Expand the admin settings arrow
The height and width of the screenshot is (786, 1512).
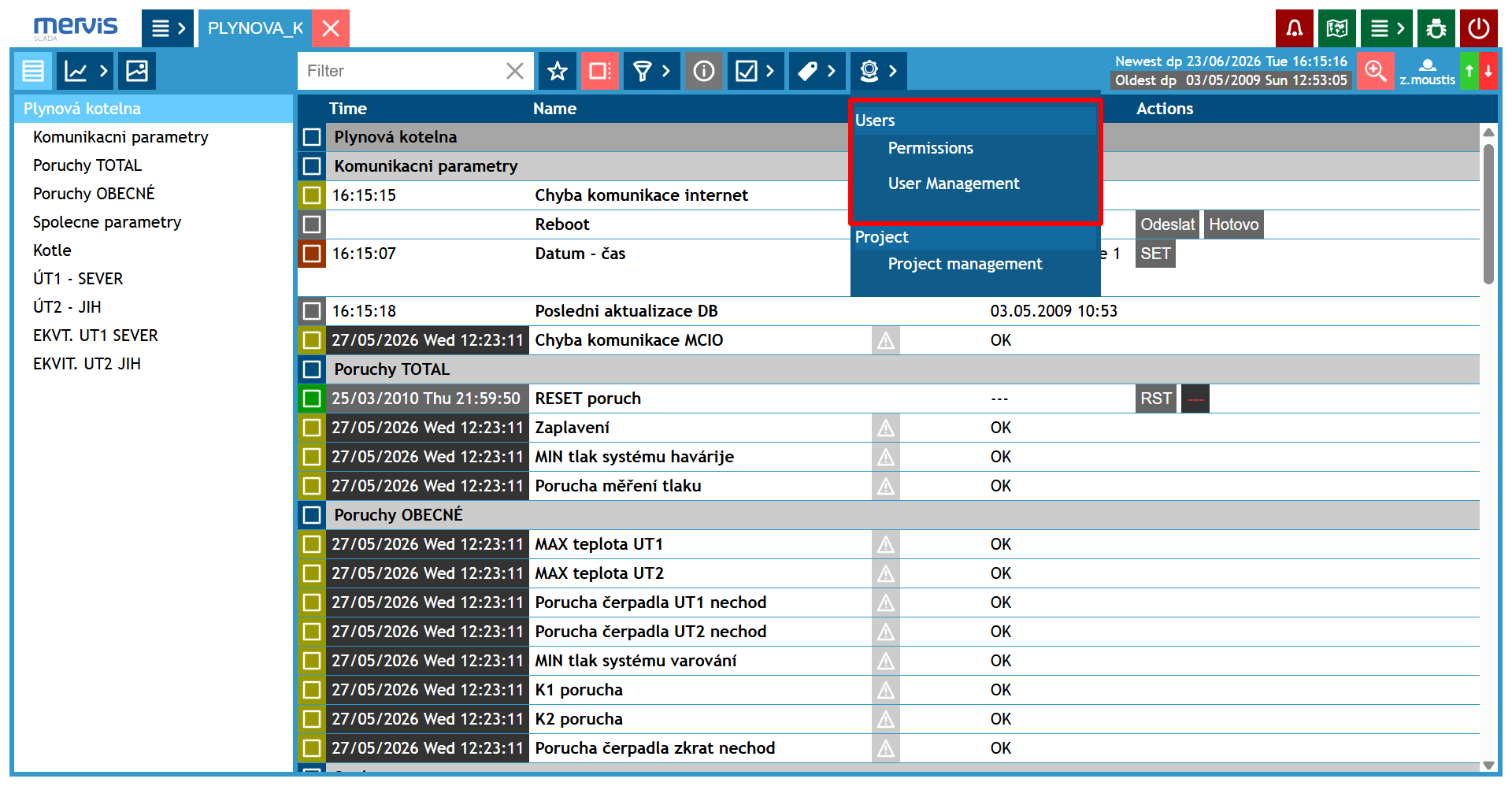(893, 71)
